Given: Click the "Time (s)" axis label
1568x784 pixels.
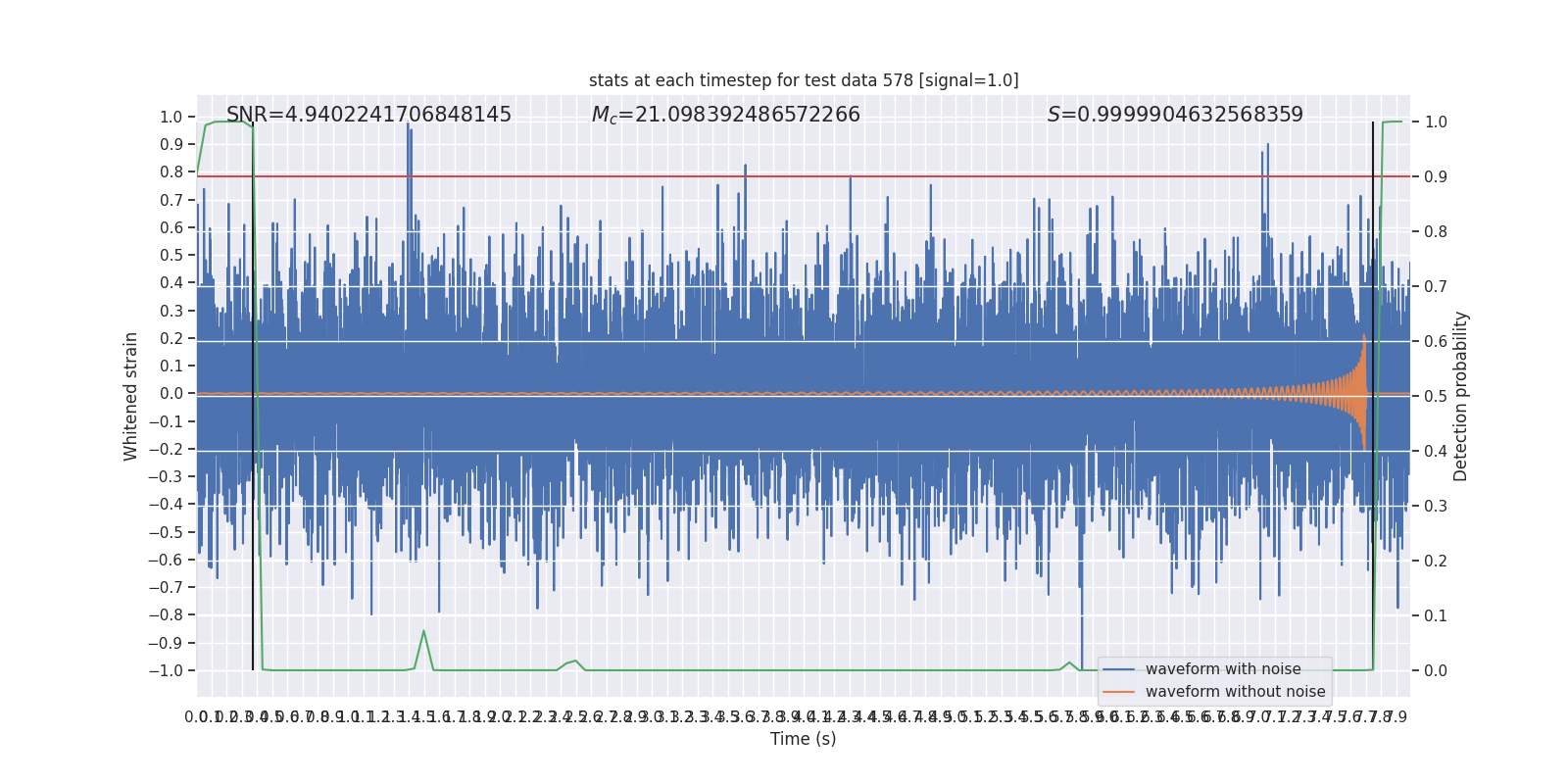Looking at the screenshot, I should pos(804,739).
